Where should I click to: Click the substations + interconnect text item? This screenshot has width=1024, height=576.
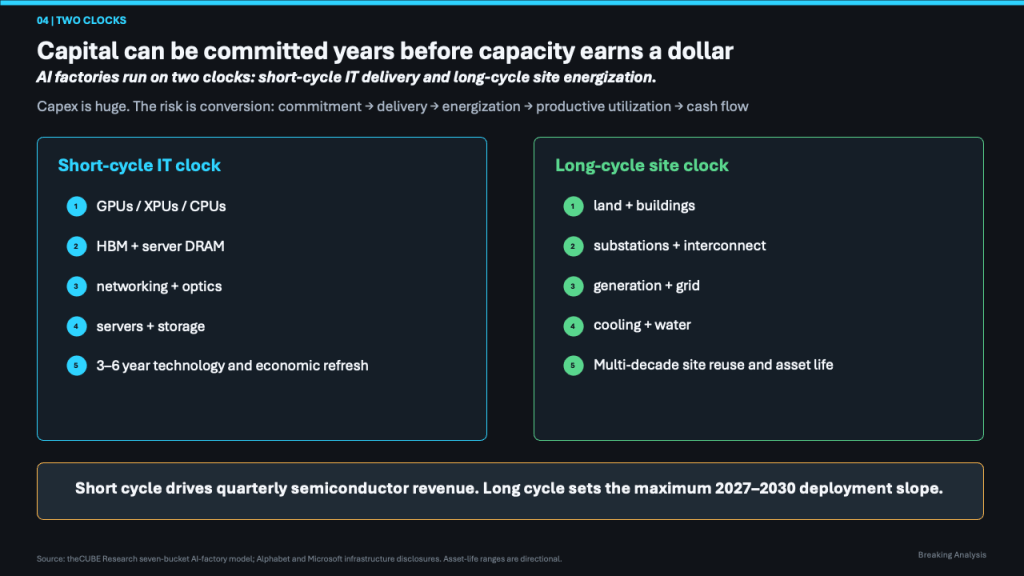[680, 246]
